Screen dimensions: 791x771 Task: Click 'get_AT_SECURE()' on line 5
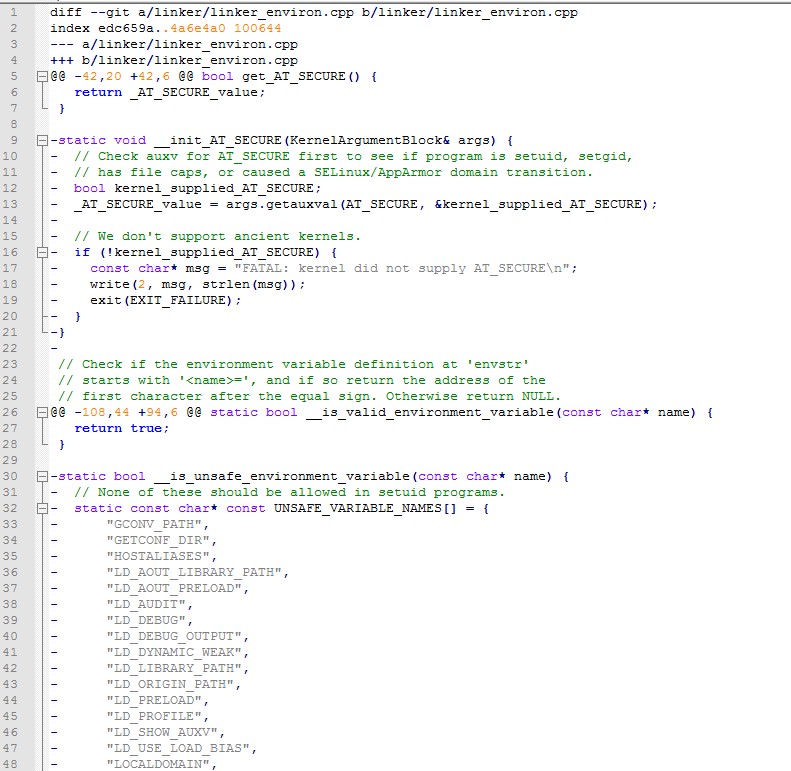pyautogui.click(x=301, y=77)
